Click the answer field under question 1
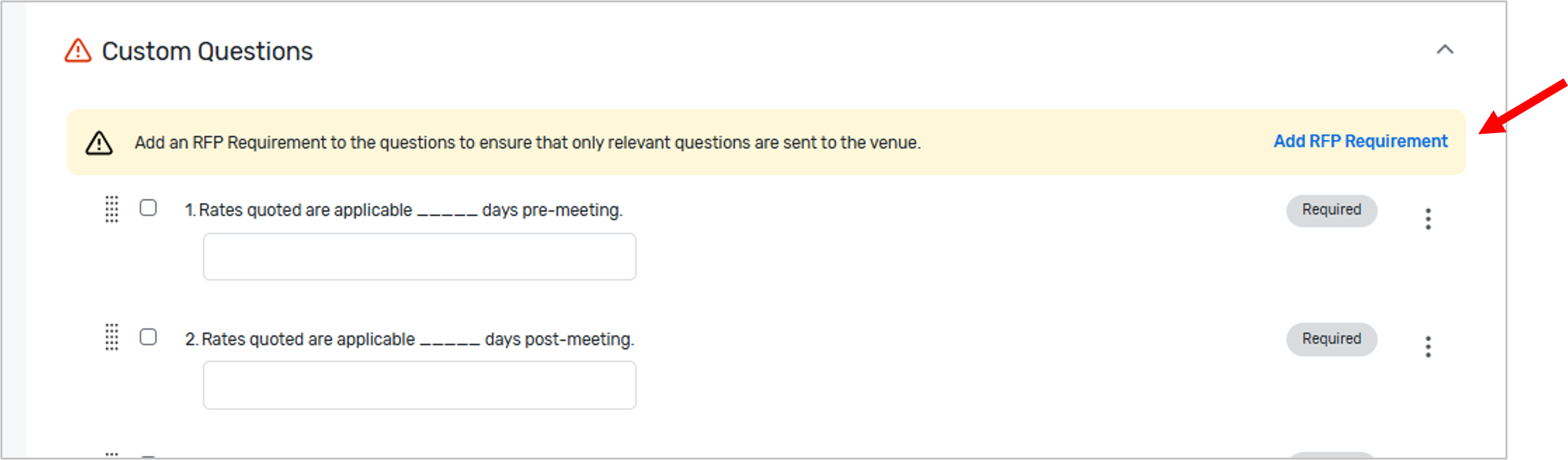Screen dimensions: 1568x460 pos(420,256)
